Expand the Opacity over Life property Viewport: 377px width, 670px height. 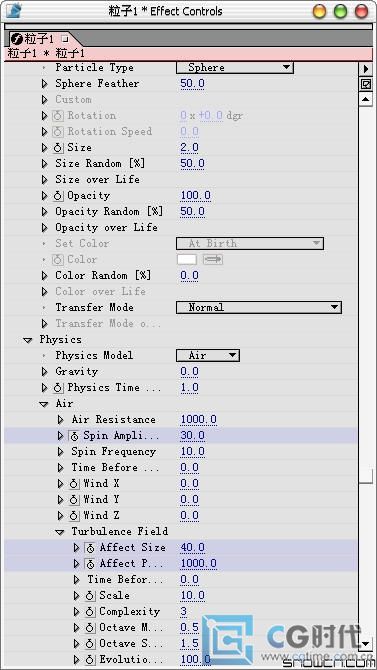coord(44,228)
